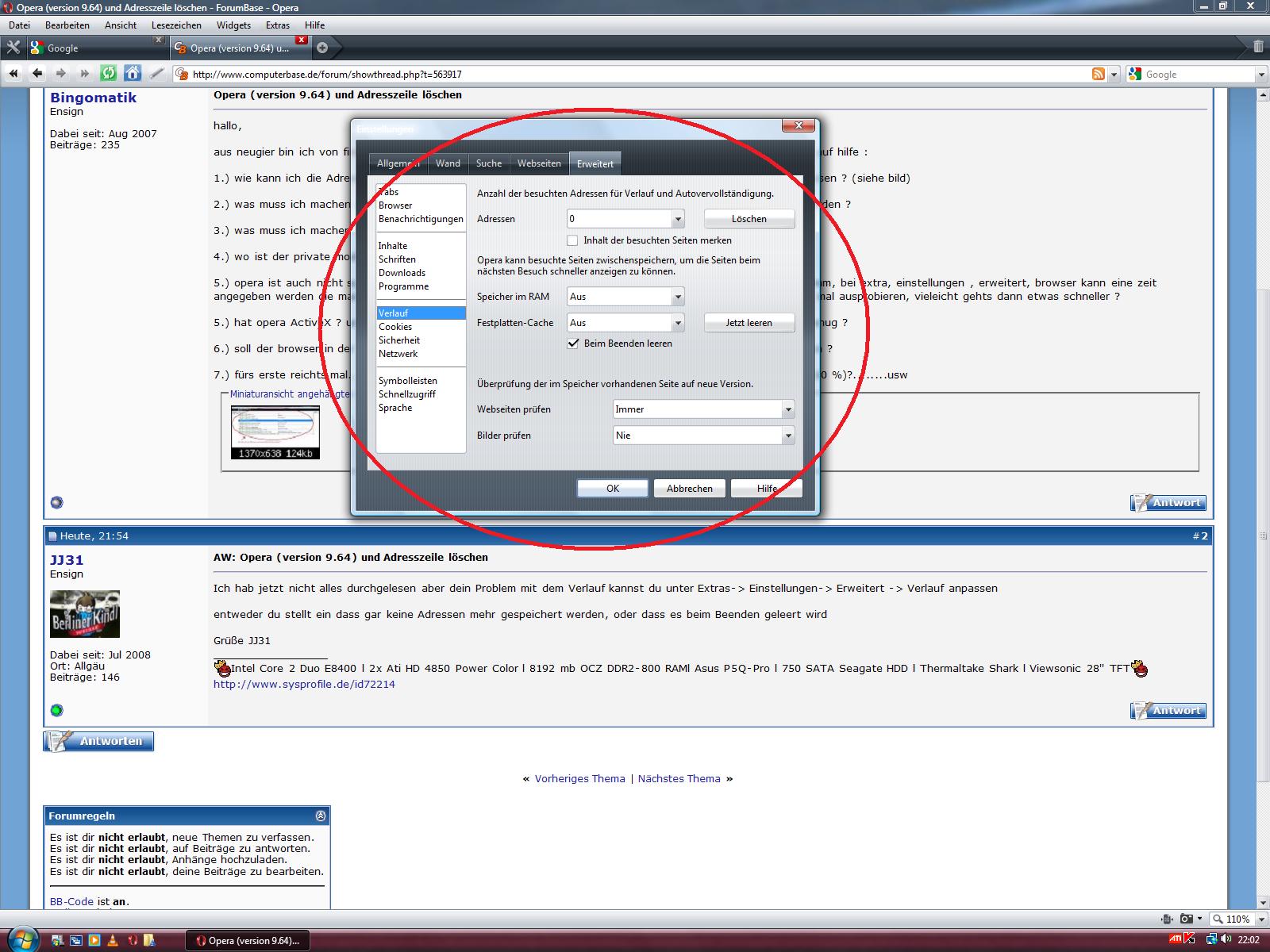
Task: Click the rewind navigation button
Action: [13, 74]
